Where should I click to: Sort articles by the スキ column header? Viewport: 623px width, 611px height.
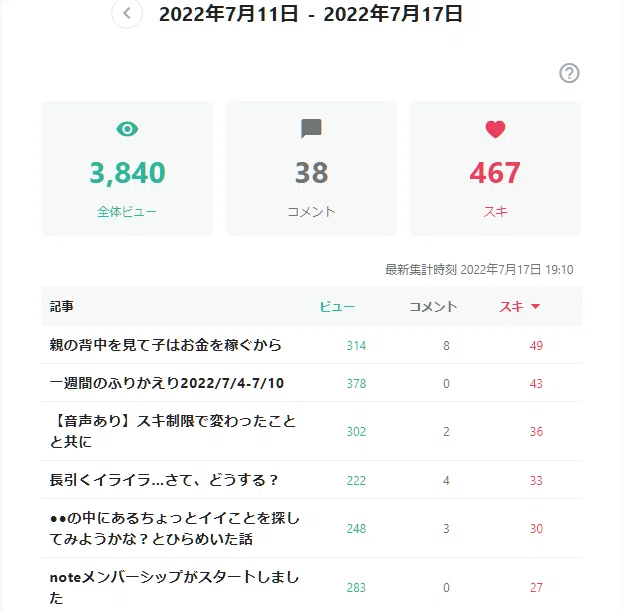click(511, 306)
